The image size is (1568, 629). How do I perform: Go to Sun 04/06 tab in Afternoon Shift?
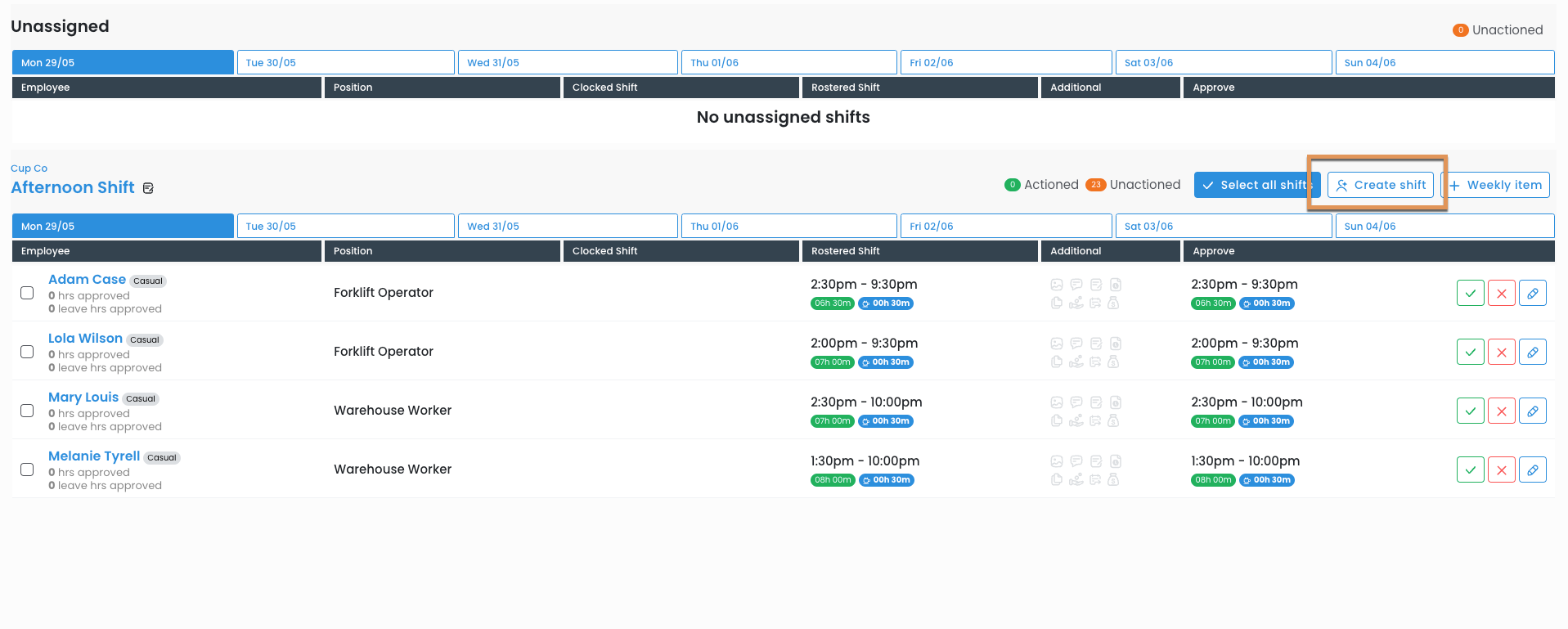click(x=1444, y=226)
